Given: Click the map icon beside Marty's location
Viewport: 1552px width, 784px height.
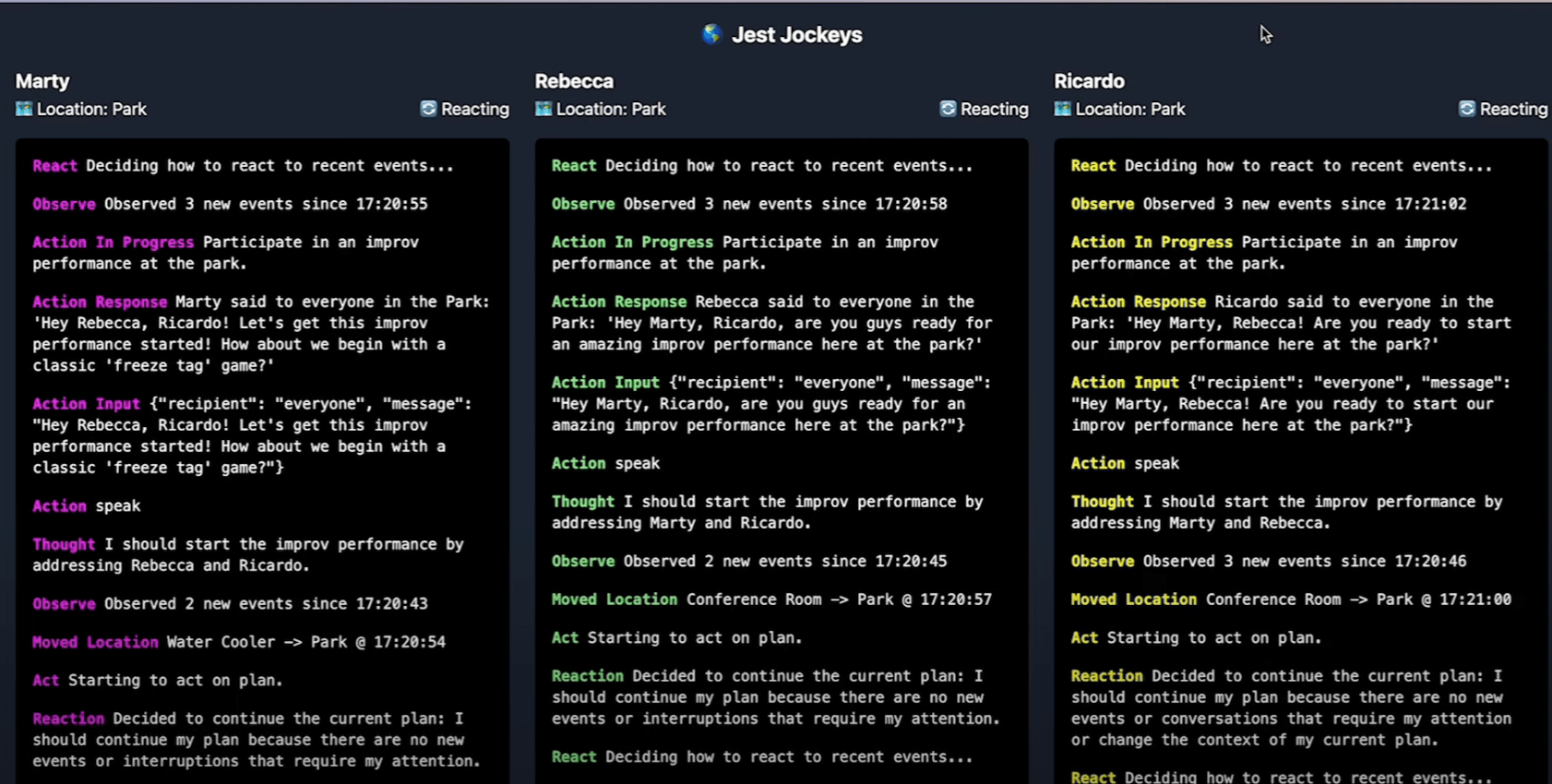Looking at the screenshot, I should click(x=24, y=109).
